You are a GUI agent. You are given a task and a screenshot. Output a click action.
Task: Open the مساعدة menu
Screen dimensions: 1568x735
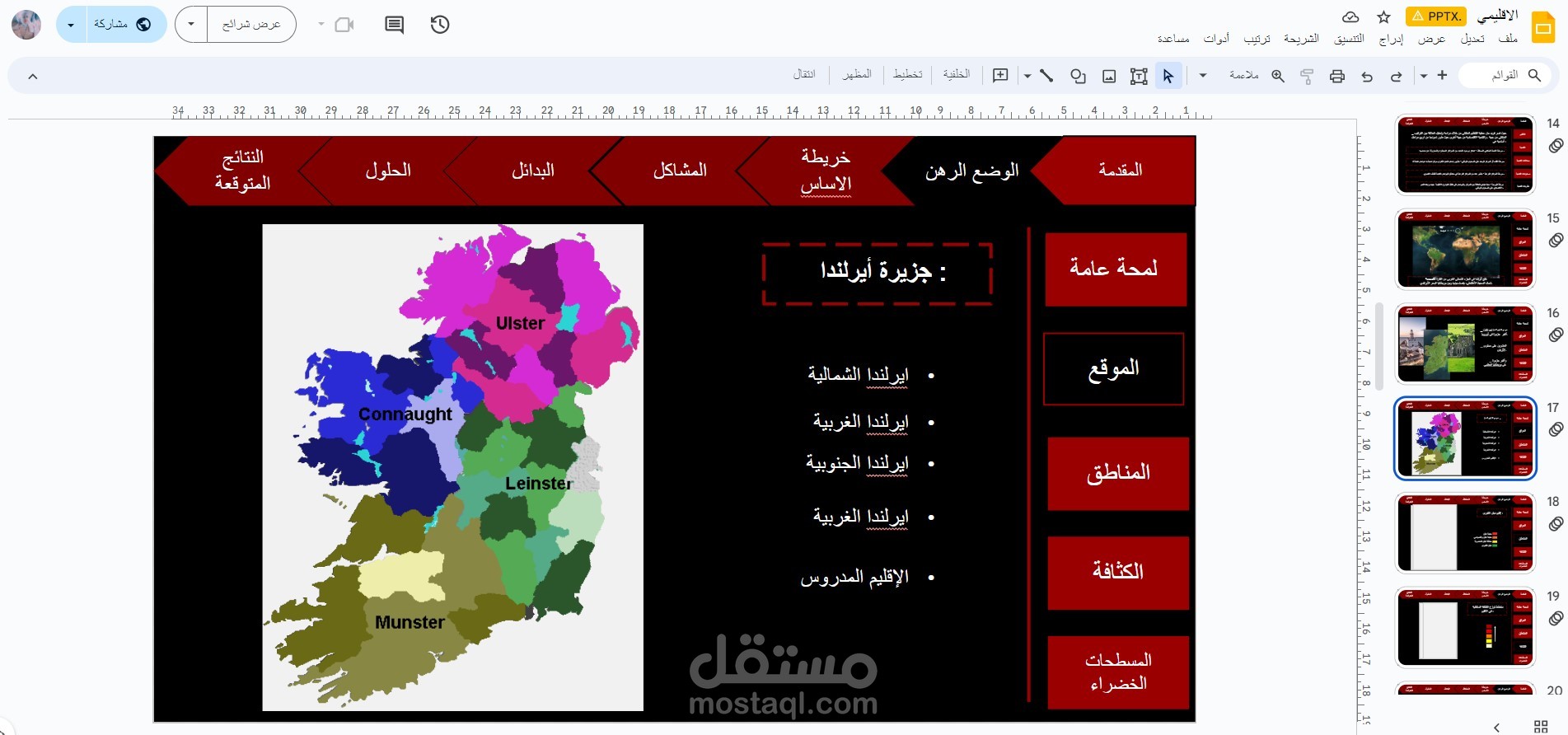point(1173,39)
